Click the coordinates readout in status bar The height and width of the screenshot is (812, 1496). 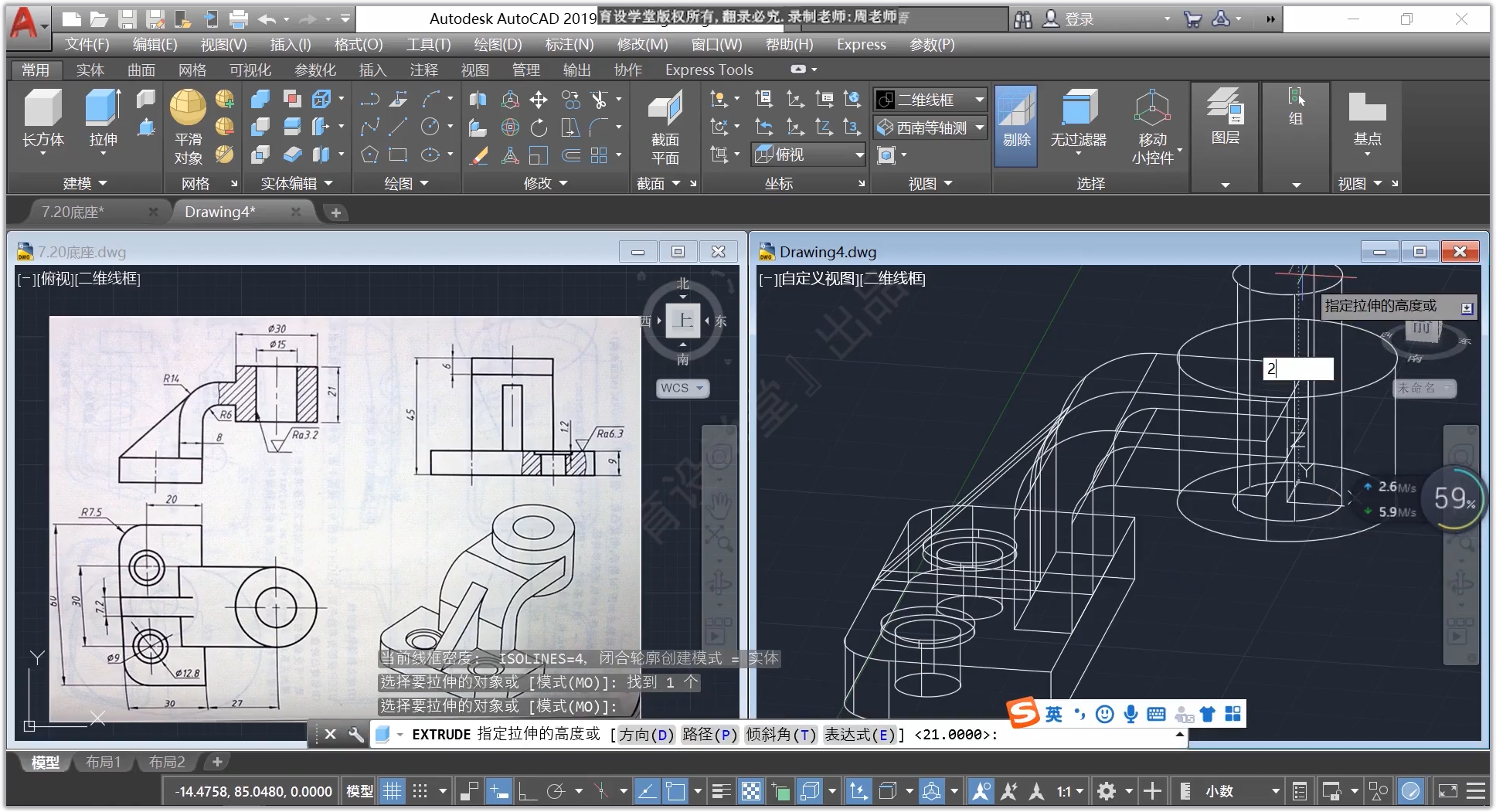click(253, 791)
